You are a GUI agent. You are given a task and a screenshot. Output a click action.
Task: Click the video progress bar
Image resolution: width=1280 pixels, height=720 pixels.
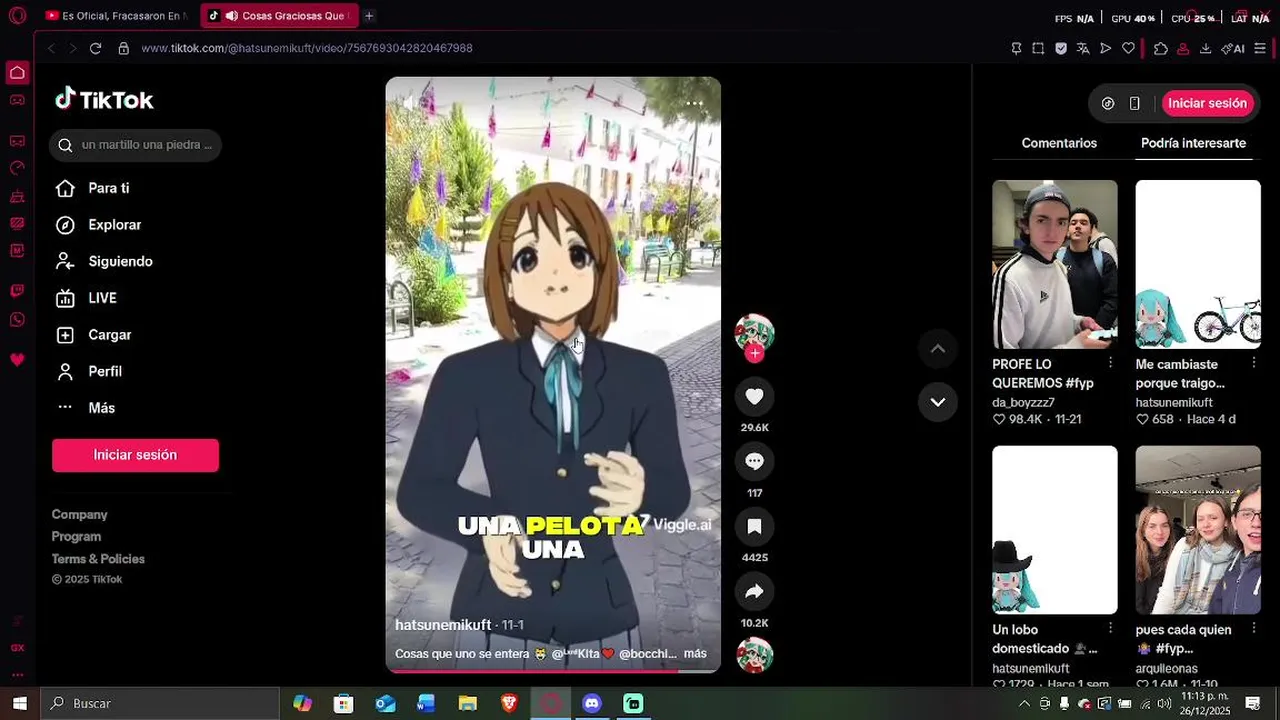(553, 671)
